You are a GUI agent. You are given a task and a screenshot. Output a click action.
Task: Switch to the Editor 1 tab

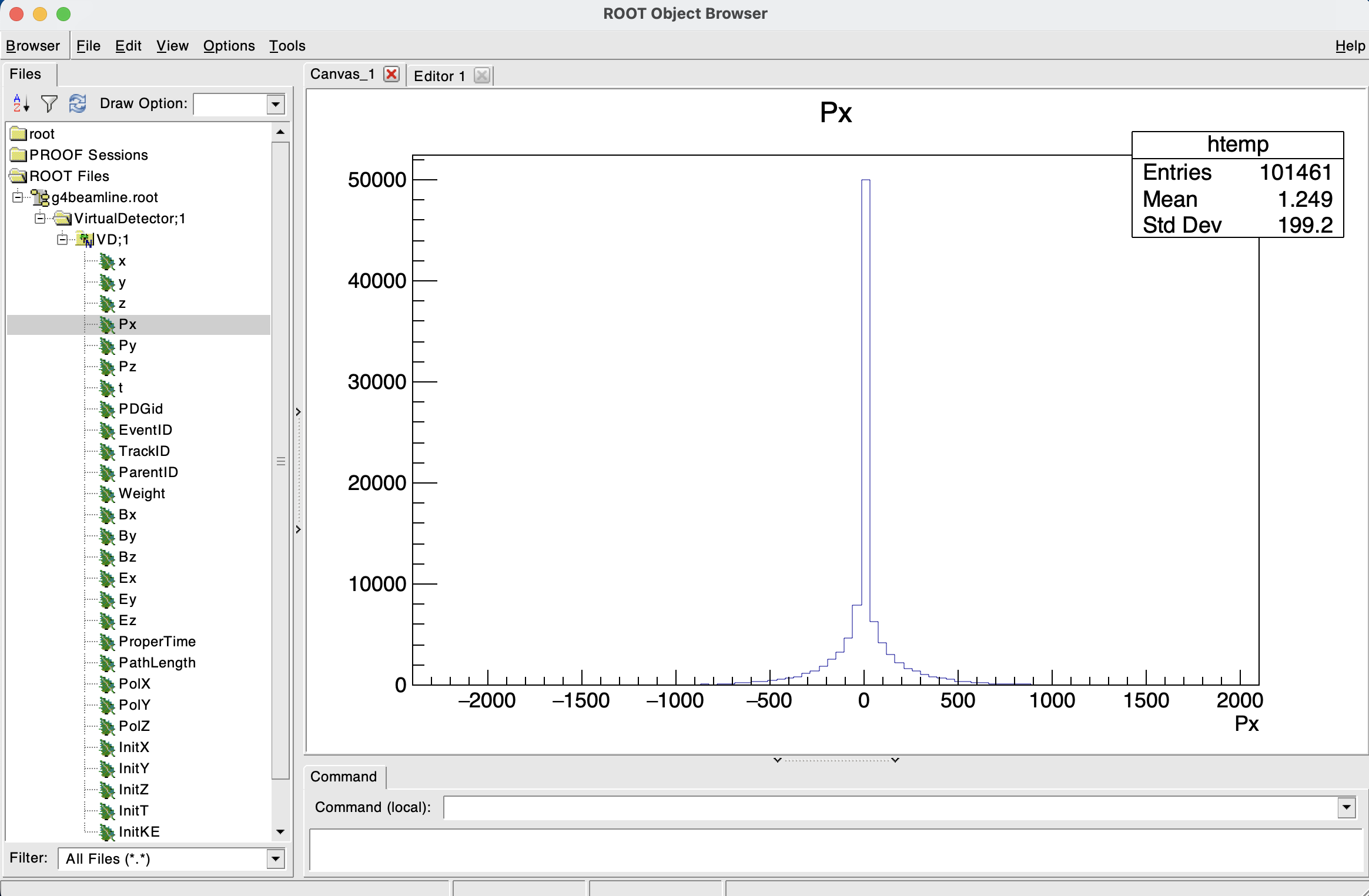[x=439, y=75]
